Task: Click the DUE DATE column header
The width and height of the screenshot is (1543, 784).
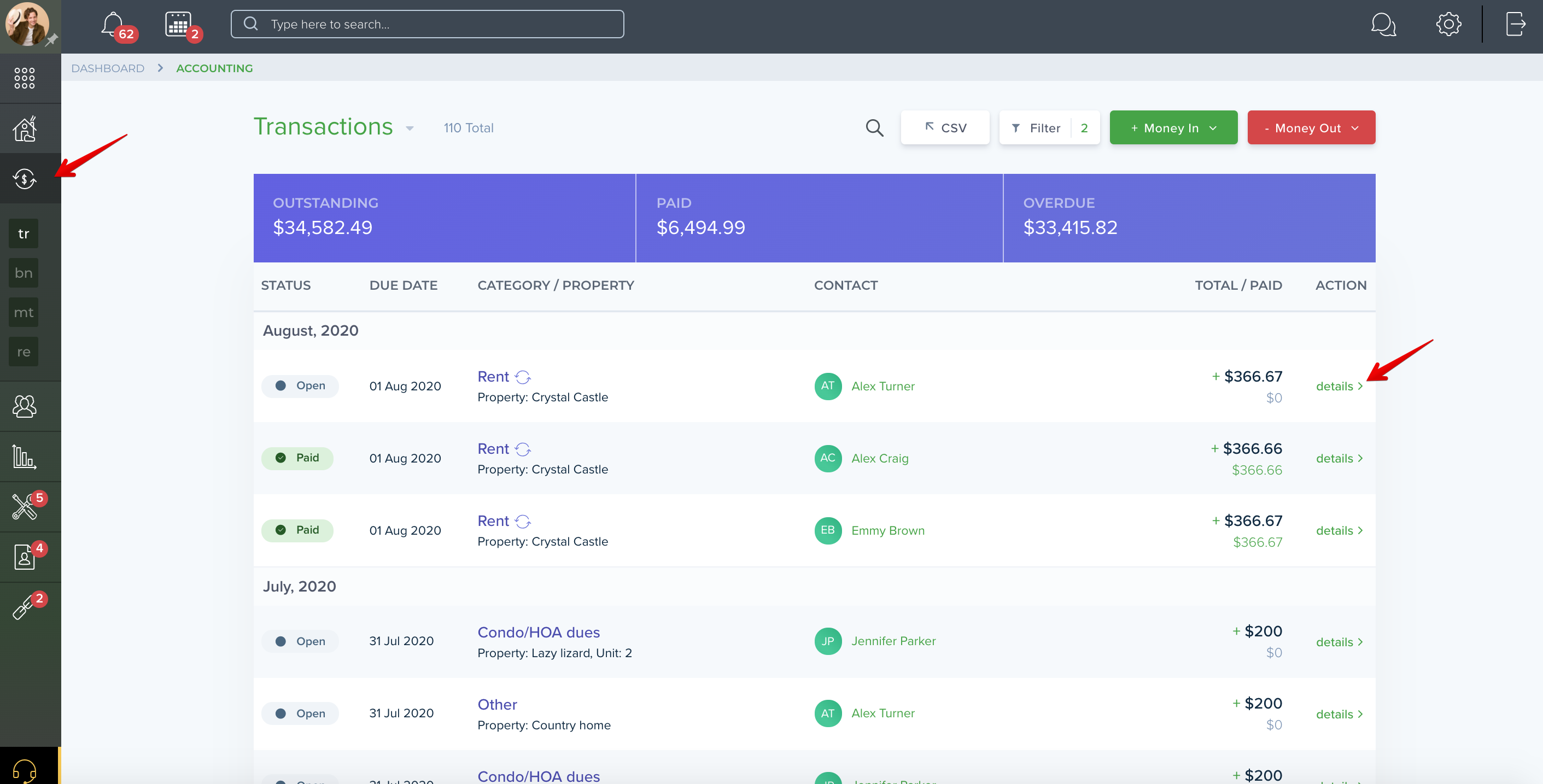Action: pyautogui.click(x=403, y=286)
